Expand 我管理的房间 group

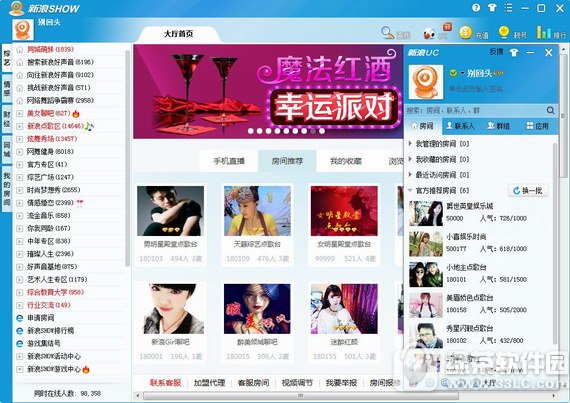point(410,144)
